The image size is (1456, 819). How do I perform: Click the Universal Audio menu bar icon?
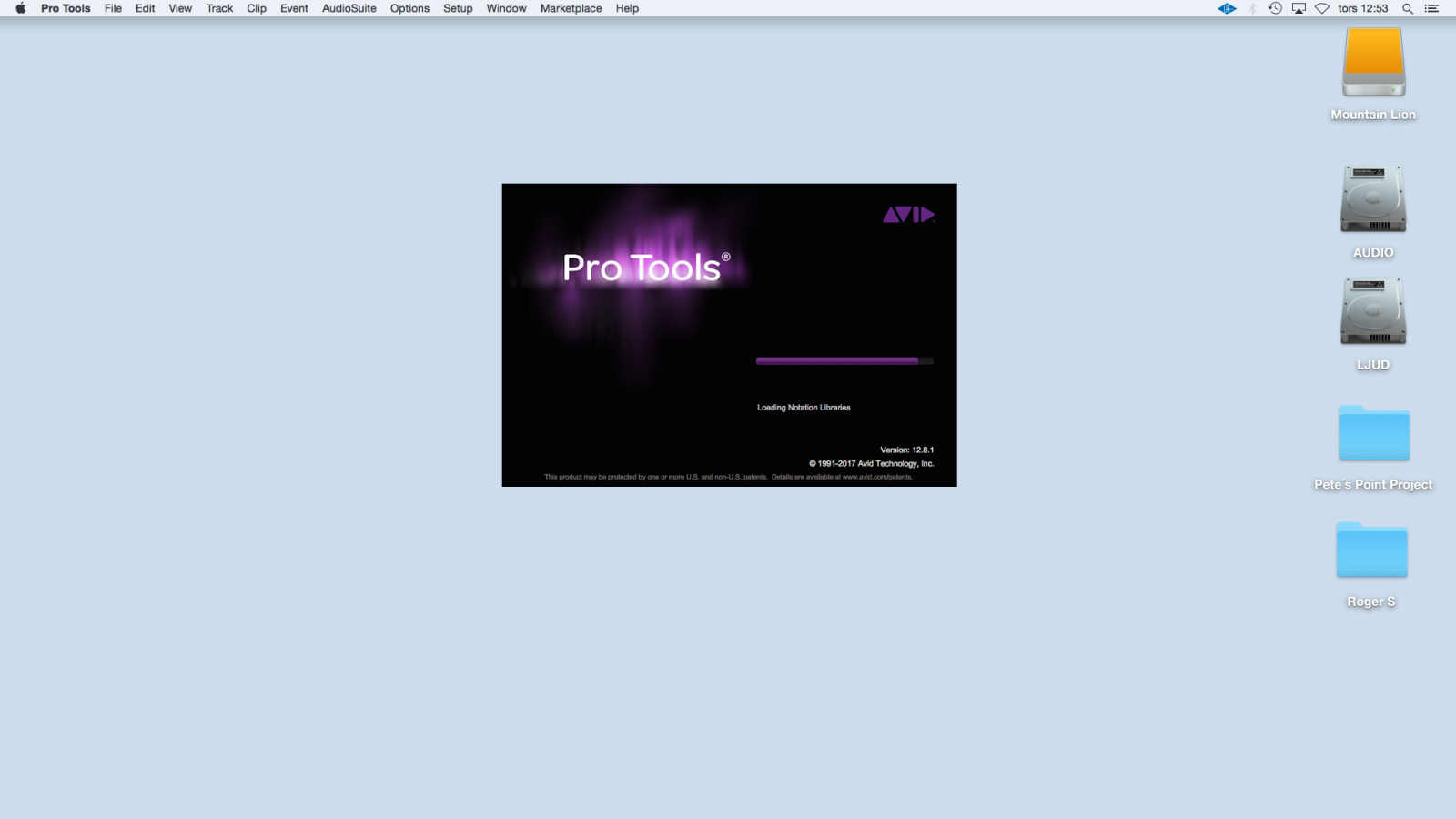click(1227, 8)
